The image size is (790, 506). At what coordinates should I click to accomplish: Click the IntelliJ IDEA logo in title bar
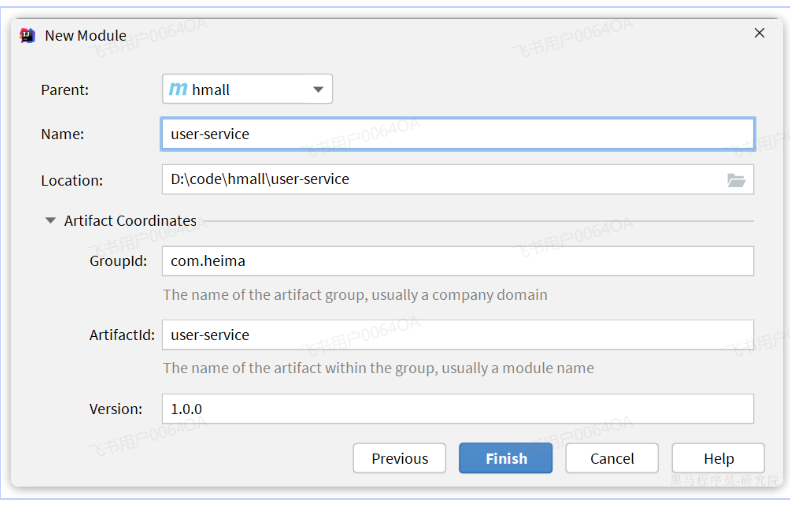(x=28, y=35)
